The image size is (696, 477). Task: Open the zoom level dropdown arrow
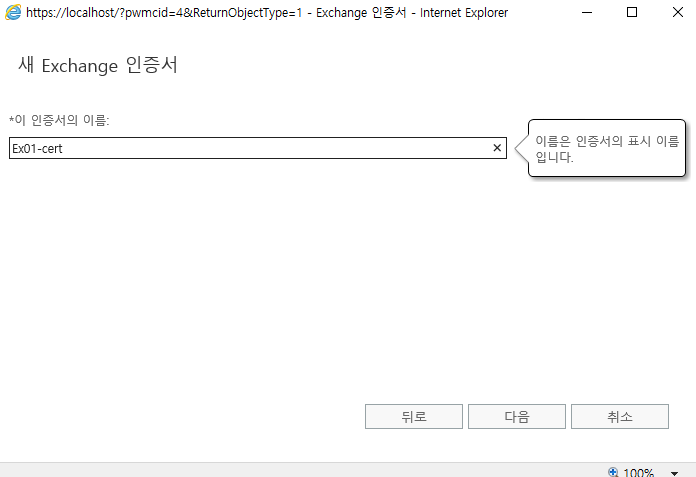click(674, 473)
